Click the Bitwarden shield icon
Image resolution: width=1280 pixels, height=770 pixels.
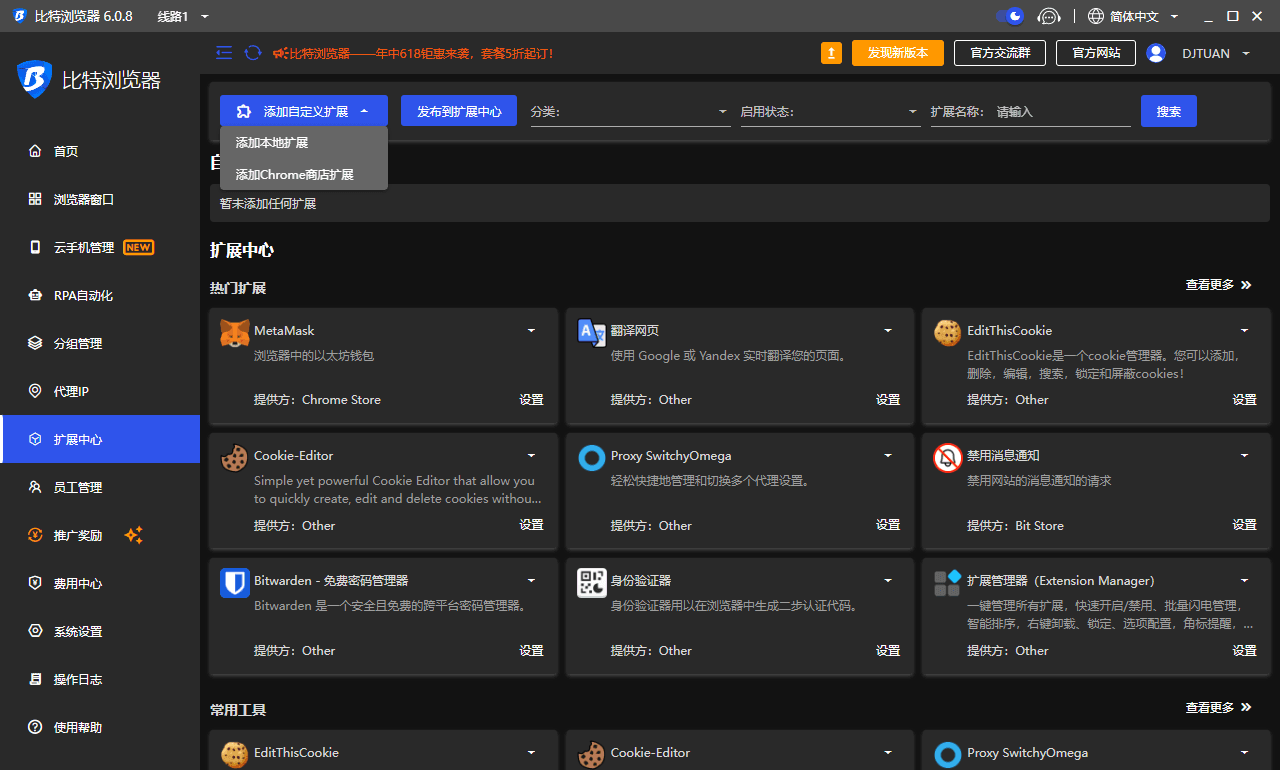pyautogui.click(x=234, y=583)
